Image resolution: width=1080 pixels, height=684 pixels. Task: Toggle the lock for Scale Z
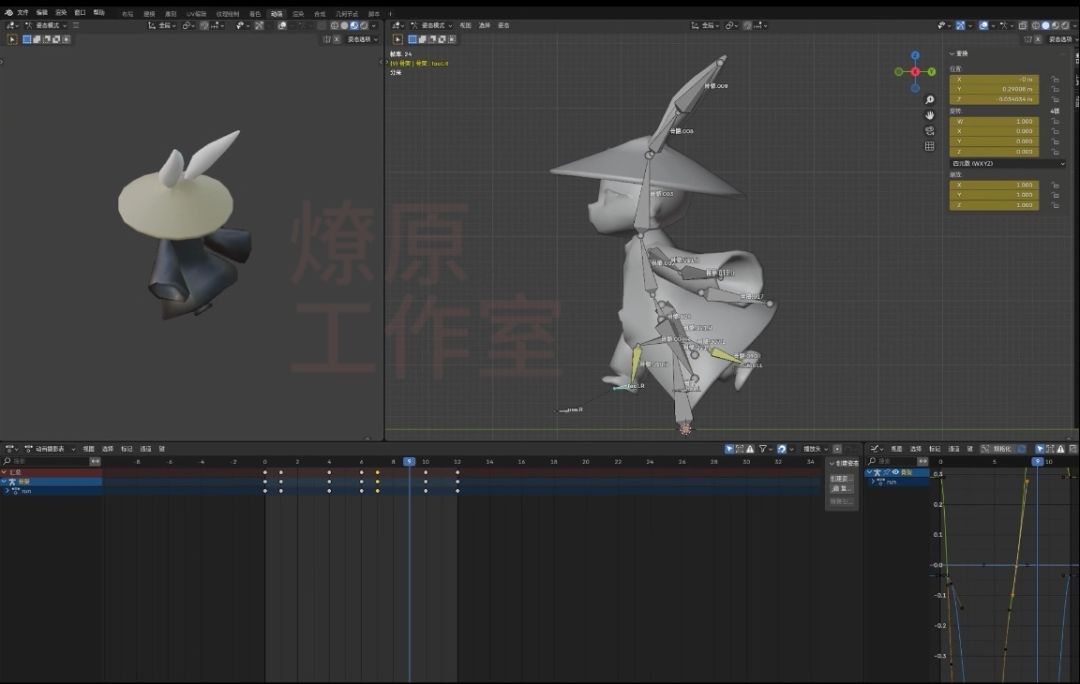tap(1055, 205)
